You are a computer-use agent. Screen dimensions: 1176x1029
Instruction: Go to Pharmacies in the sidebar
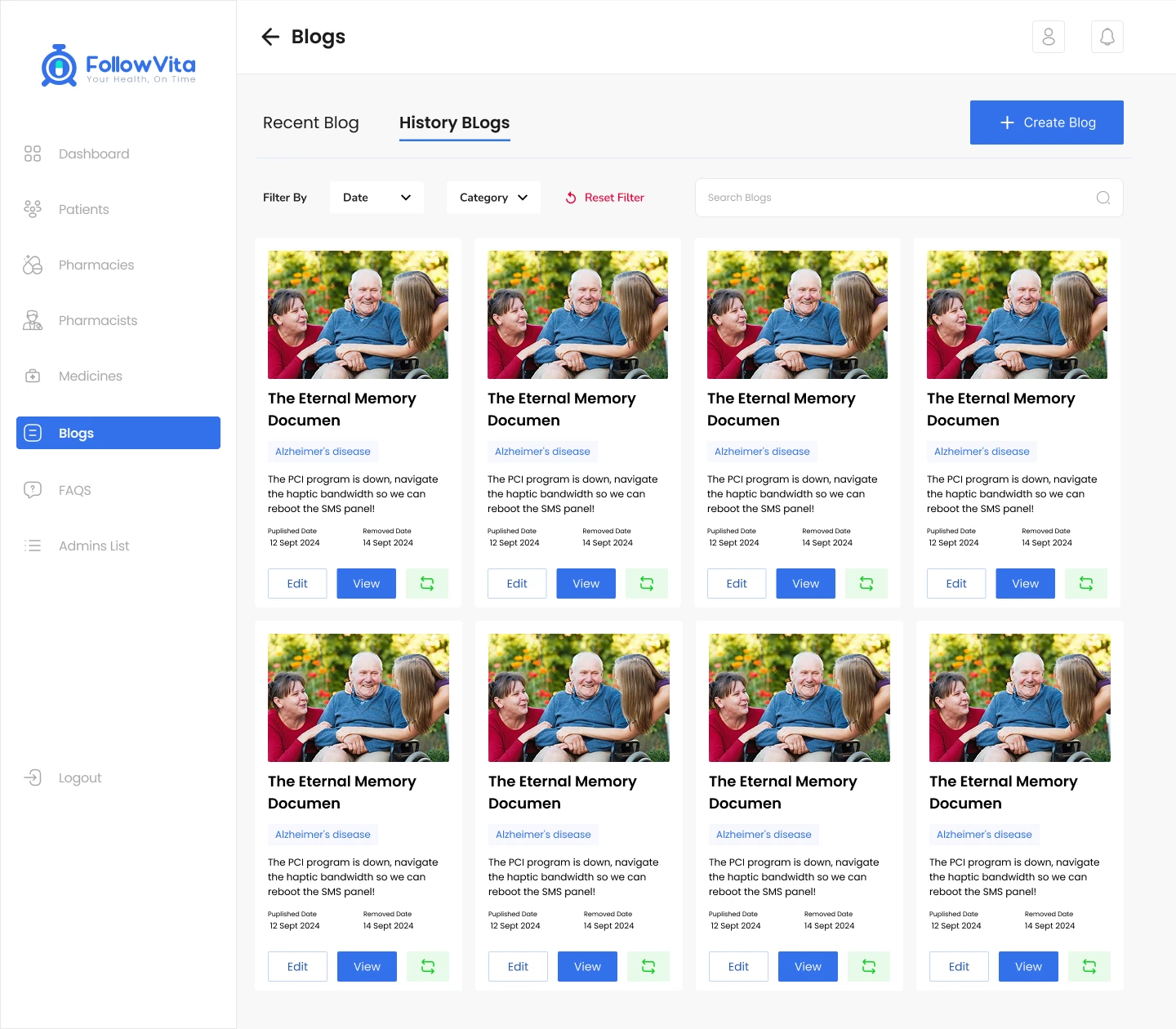click(x=96, y=265)
